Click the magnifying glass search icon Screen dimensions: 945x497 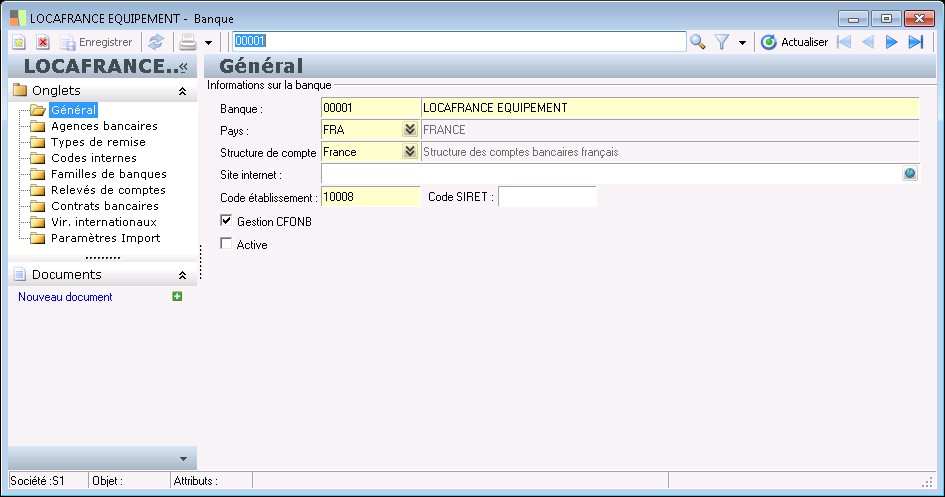tap(697, 42)
